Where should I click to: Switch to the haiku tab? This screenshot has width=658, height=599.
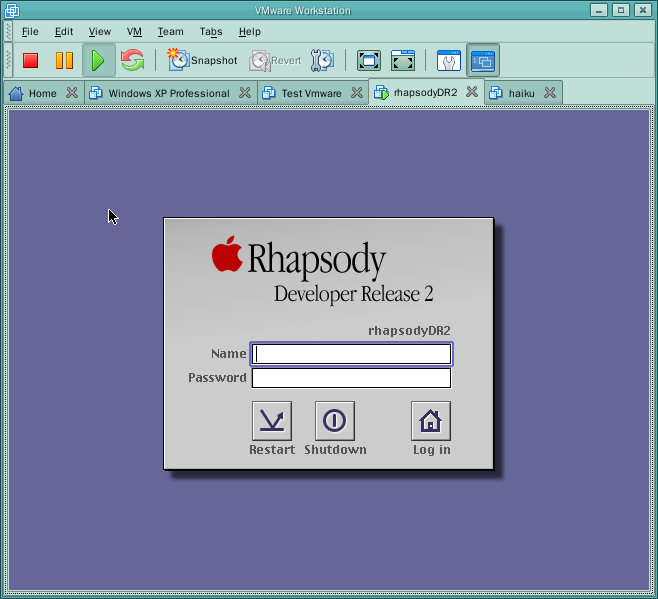click(522, 93)
